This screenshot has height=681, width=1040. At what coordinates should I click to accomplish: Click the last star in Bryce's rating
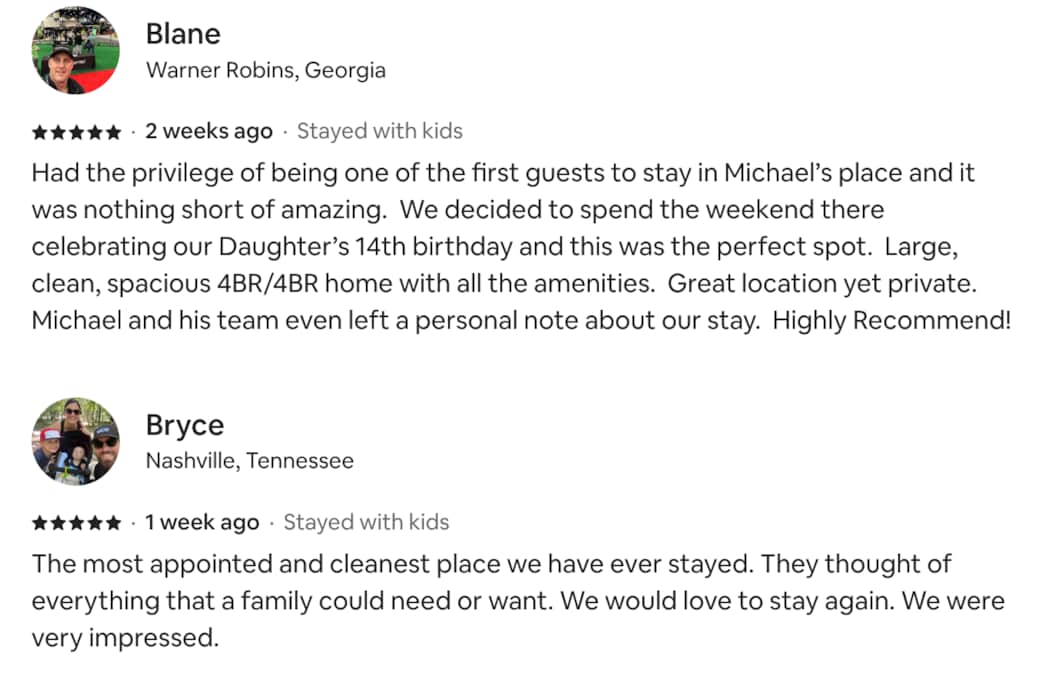tap(114, 523)
